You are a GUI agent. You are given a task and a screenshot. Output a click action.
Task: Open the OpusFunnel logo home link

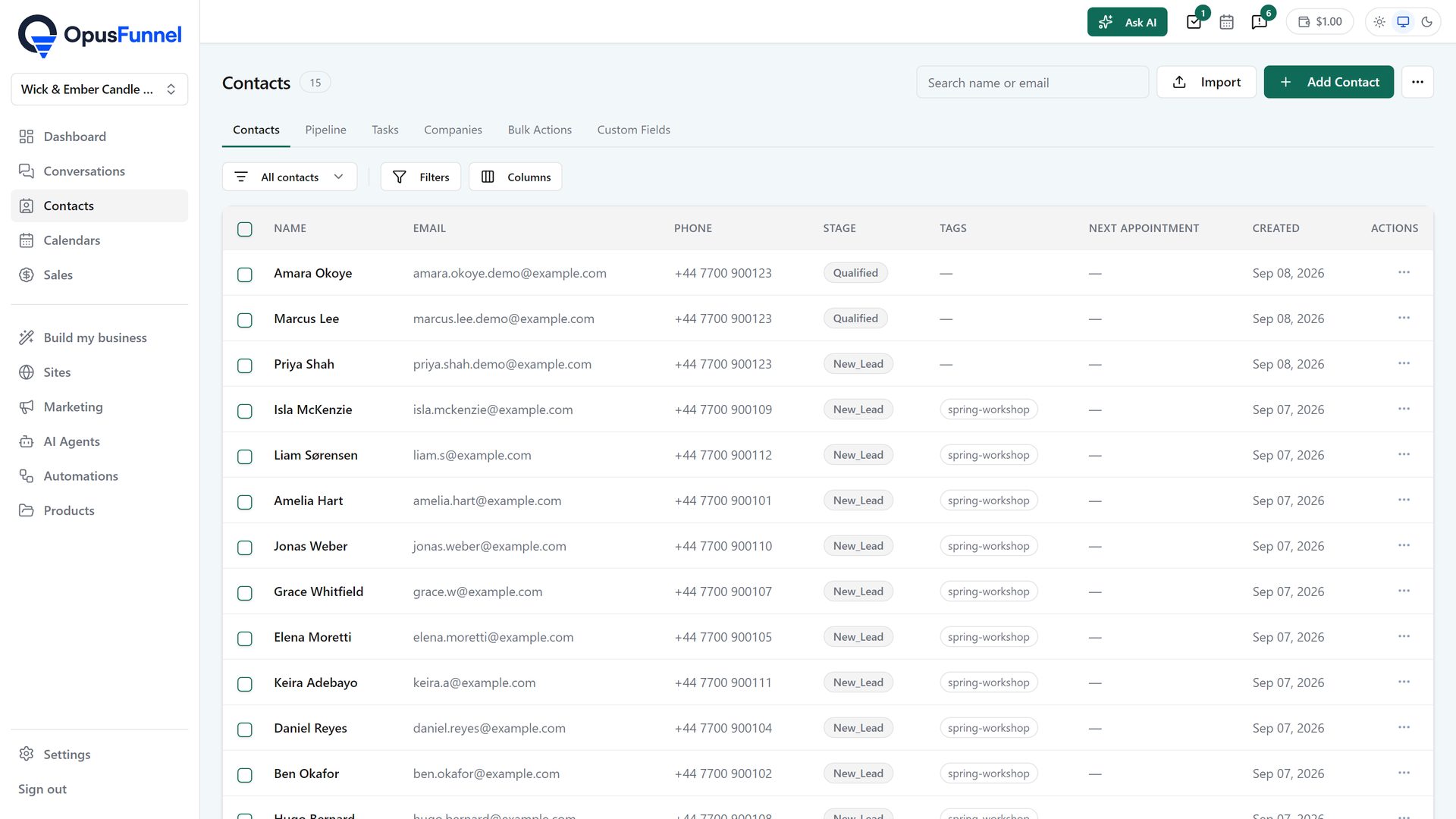tap(99, 36)
